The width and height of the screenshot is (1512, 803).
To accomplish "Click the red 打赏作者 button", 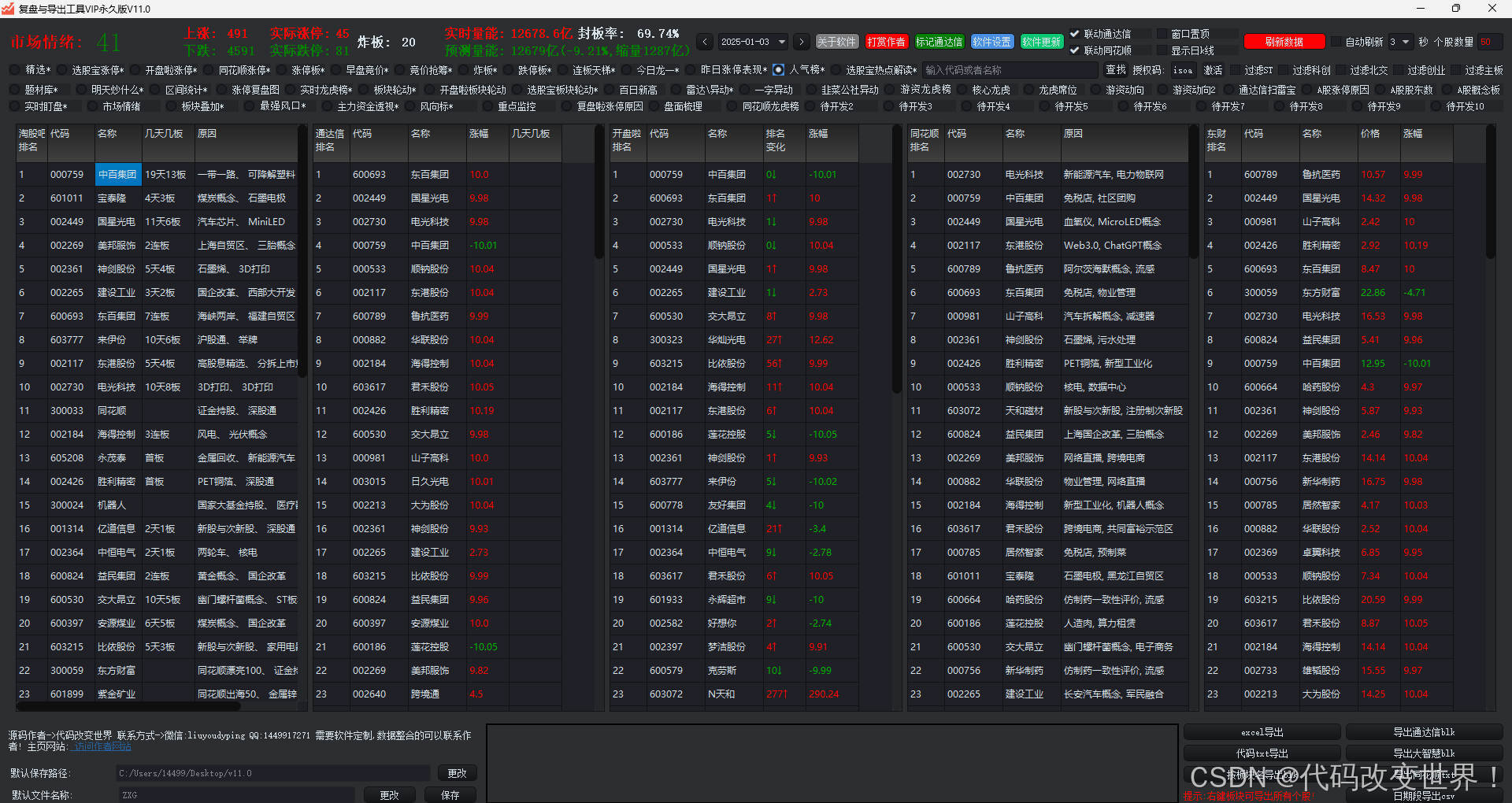I will (x=886, y=42).
